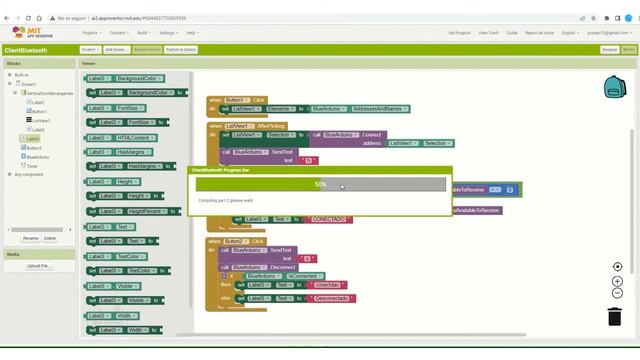The height and width of the screenshot is (360, 640).
Task: Click Publish to Gallery button
Action: click(x=181, y=50)
